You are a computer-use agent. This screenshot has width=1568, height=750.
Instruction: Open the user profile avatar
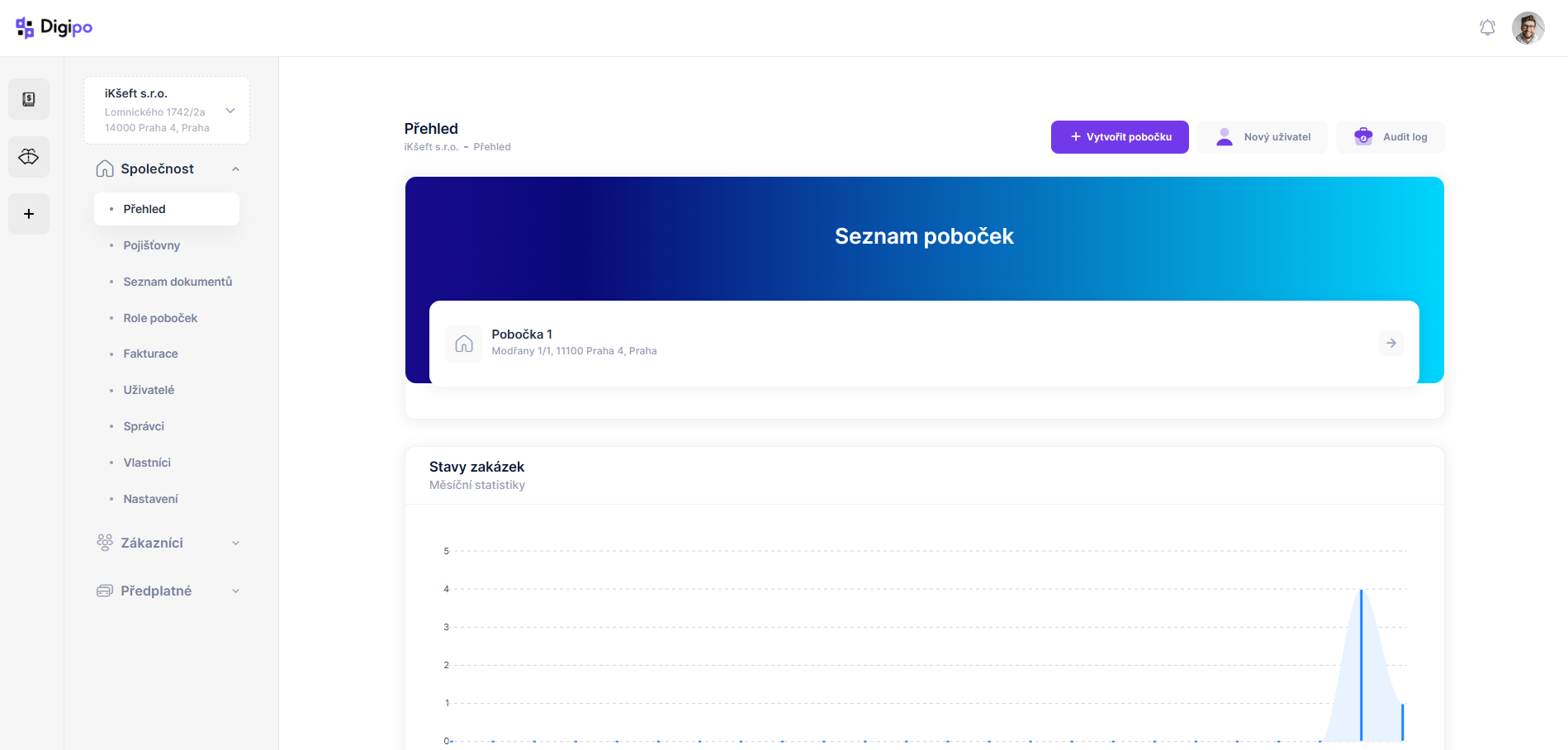(1528, 28)
